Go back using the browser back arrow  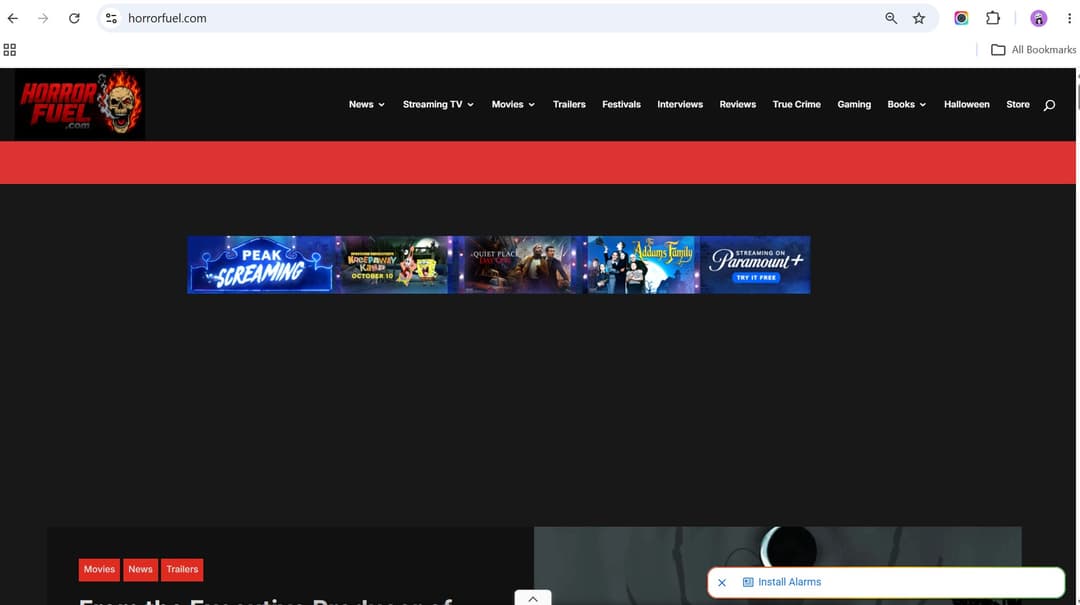click(x=13, y=19)
